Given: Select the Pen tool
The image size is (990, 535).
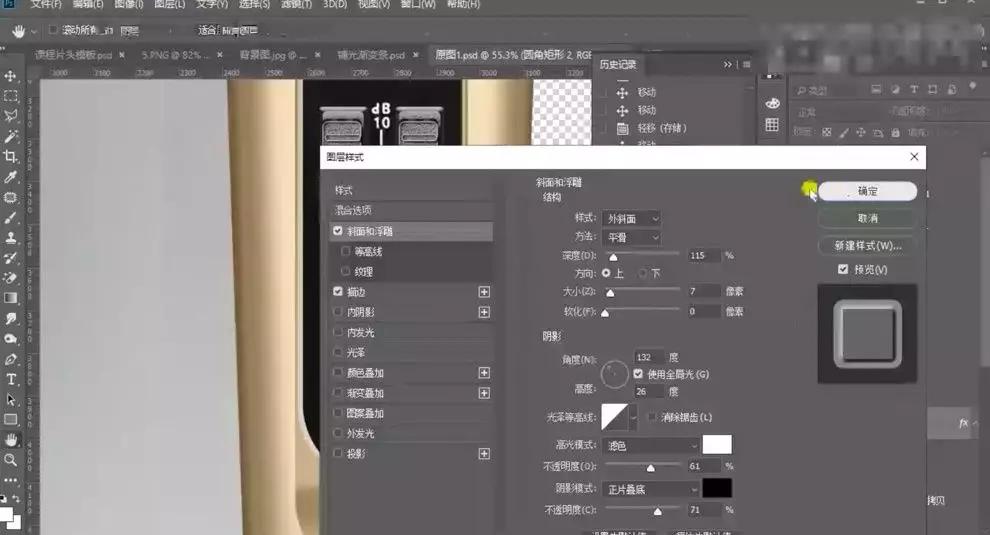Looking at the screenshot, I should (x=11, y=359).
